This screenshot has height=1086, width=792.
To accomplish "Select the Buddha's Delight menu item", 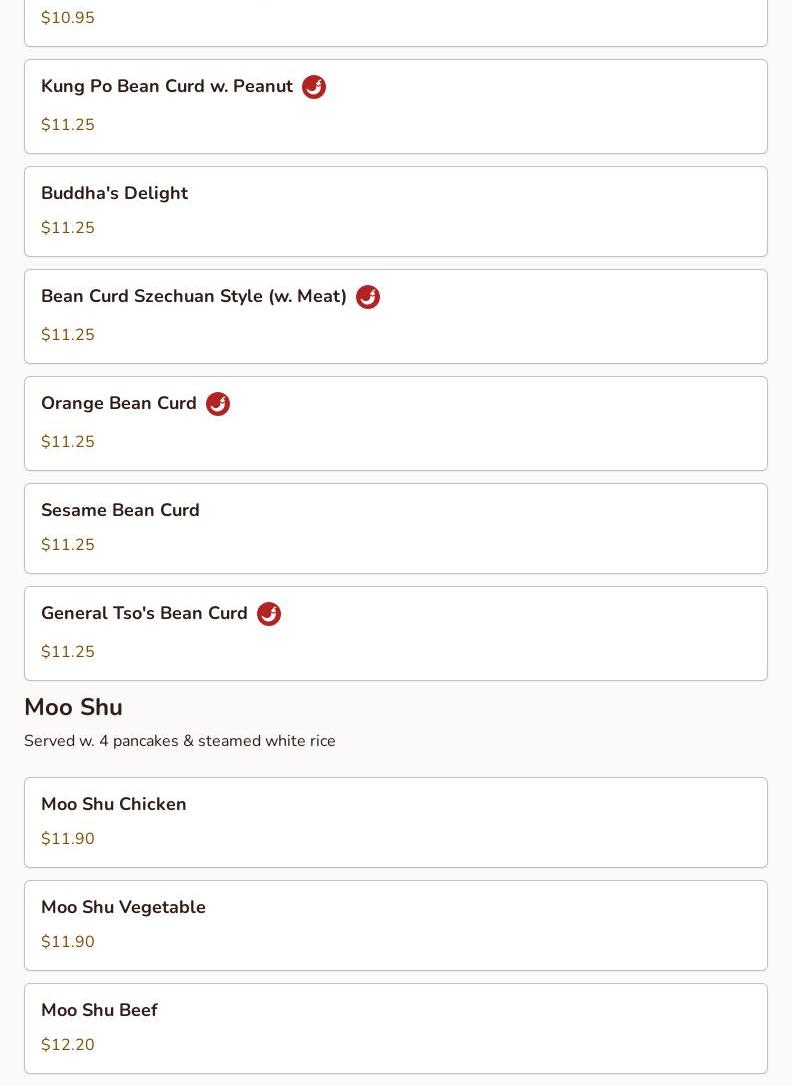I will click(x=395, y=211).
